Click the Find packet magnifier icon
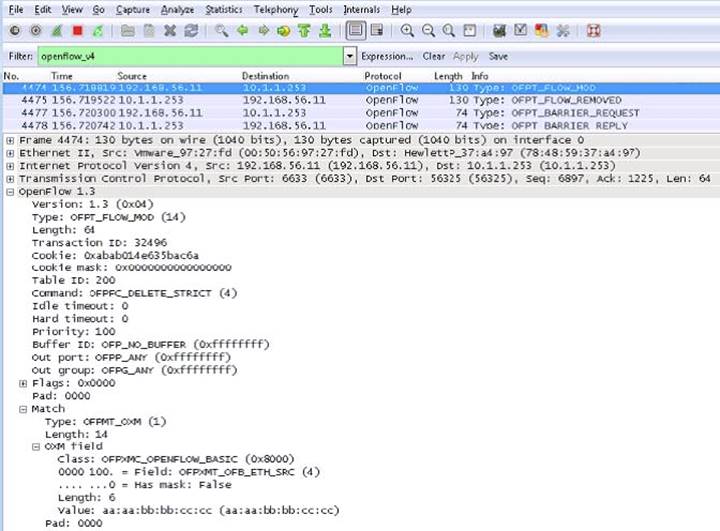This screenshot has width=720, height=531. click(221, 31)
